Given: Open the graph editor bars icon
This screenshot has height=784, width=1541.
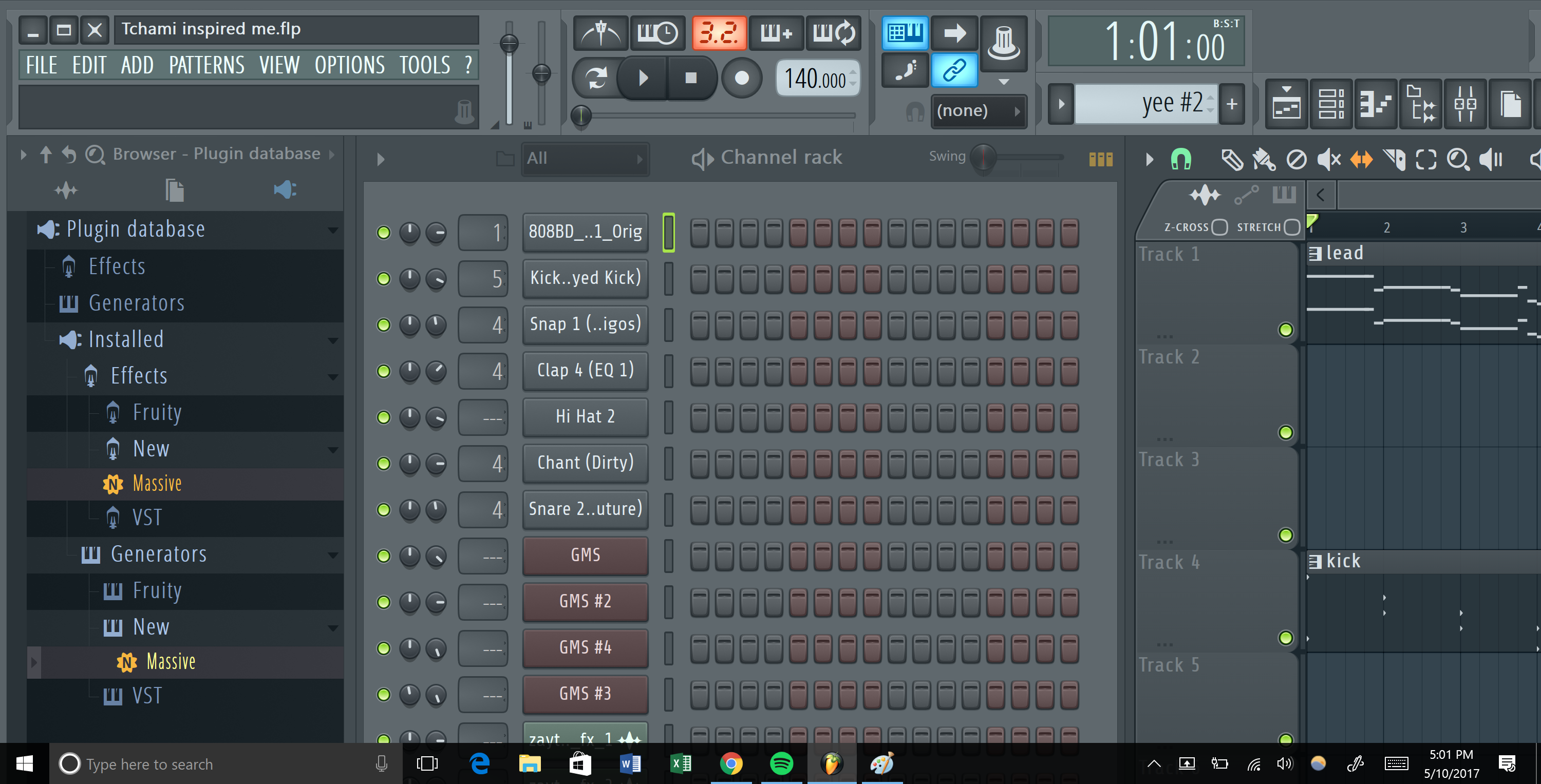Looking at the screenshot, I should (x=1101, y=159).
